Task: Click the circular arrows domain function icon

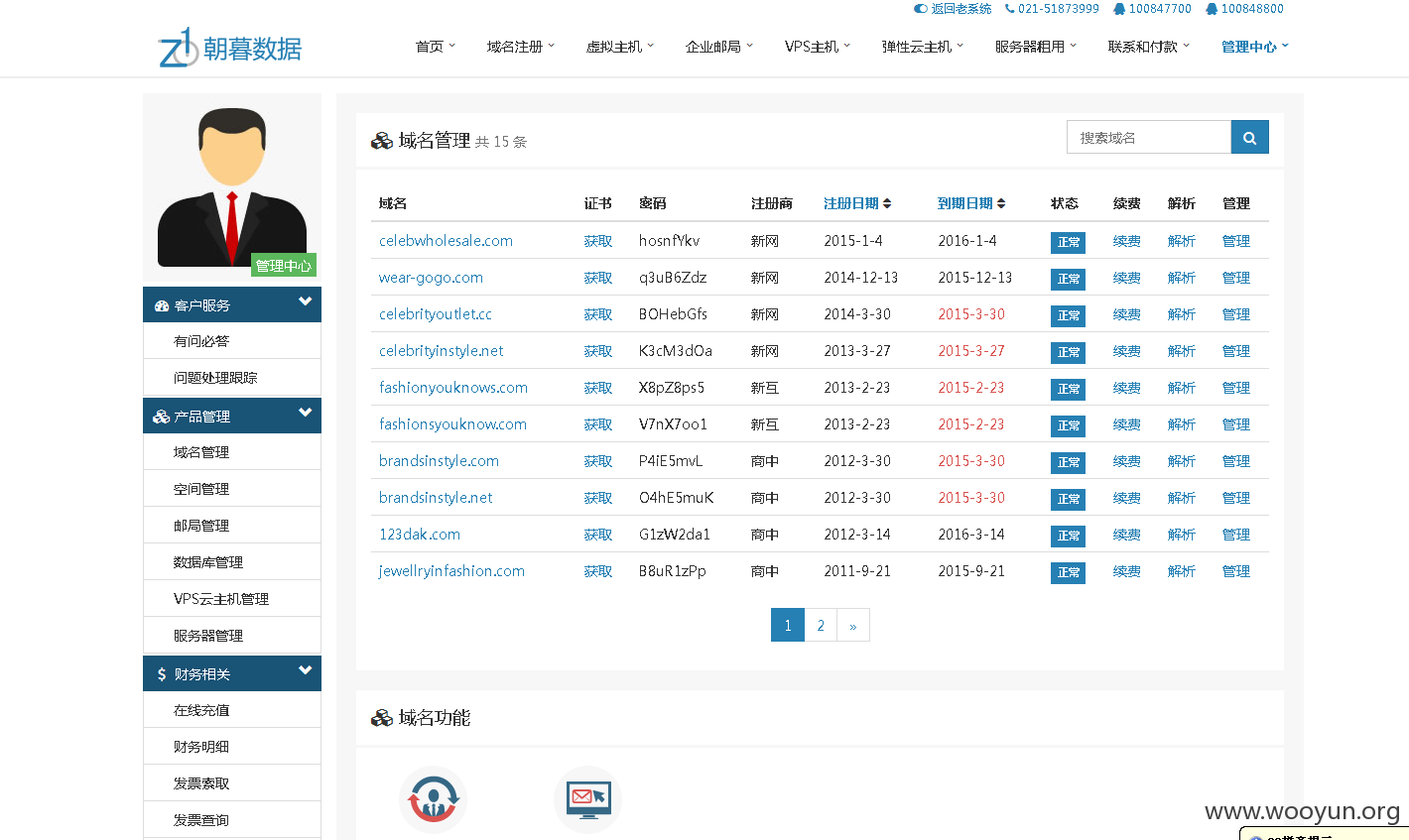Action: pyautogui.click(x=433, y=799)
